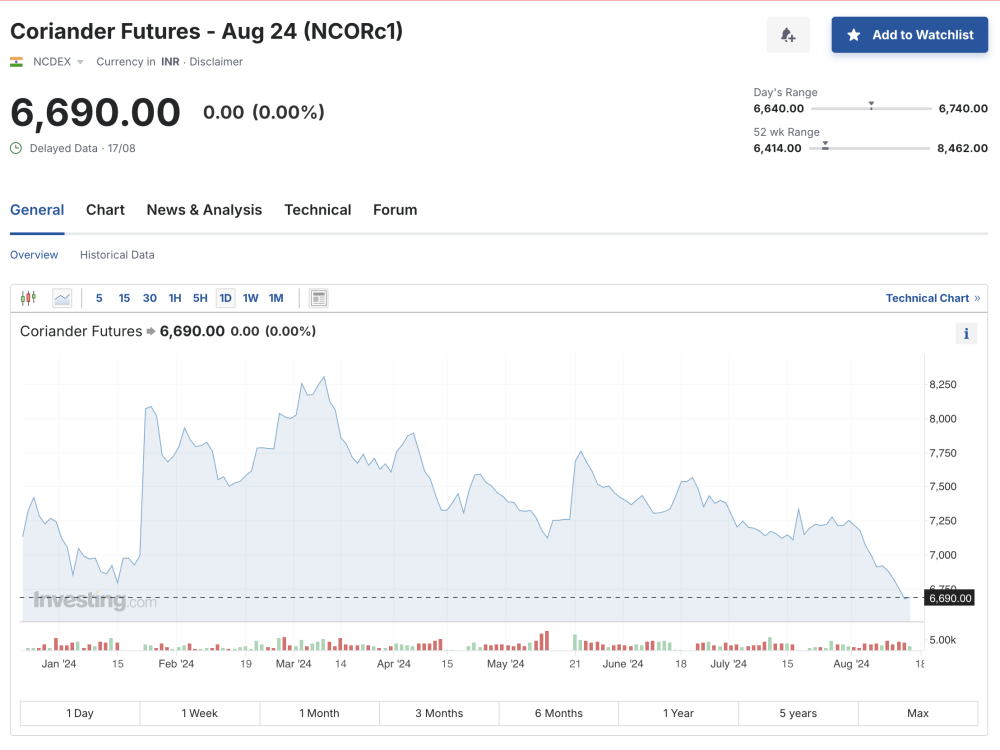Set chart interval to 15 minutes
Viewport: 1000px width, 750px height.
(x=124, y=298)
